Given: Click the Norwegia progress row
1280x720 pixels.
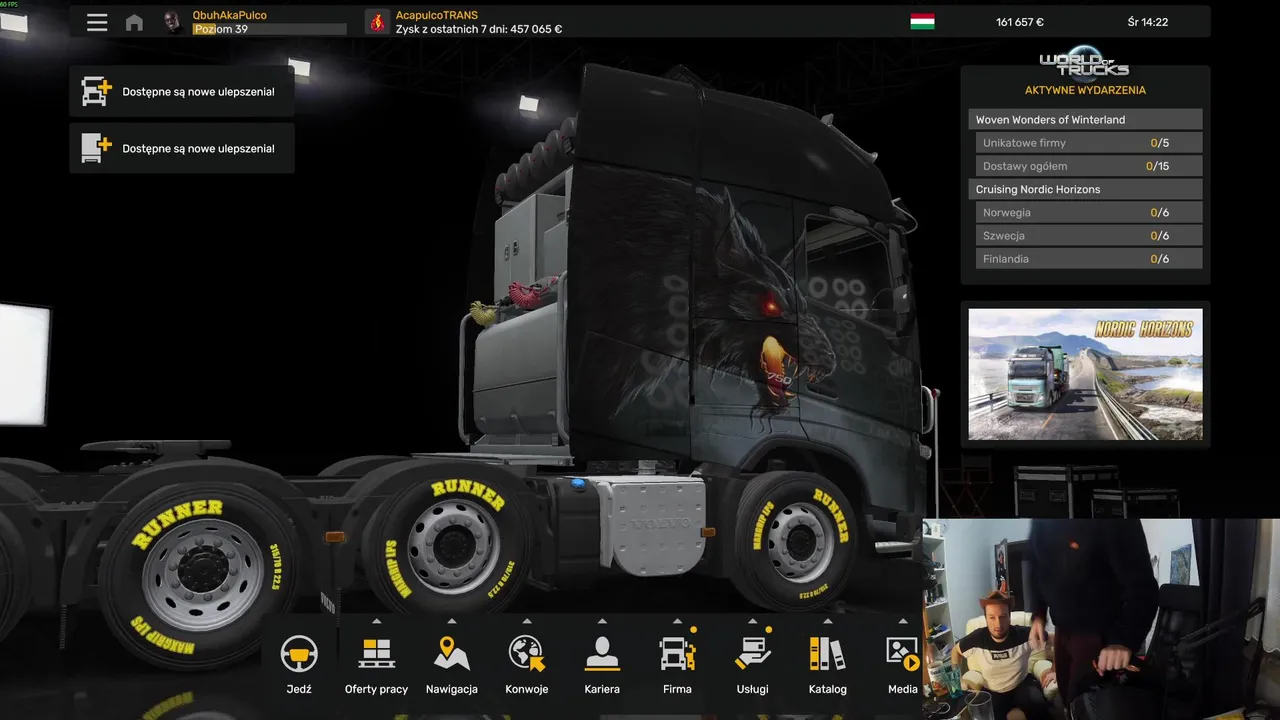Looking at the screenshot, I should [1088, 212].
